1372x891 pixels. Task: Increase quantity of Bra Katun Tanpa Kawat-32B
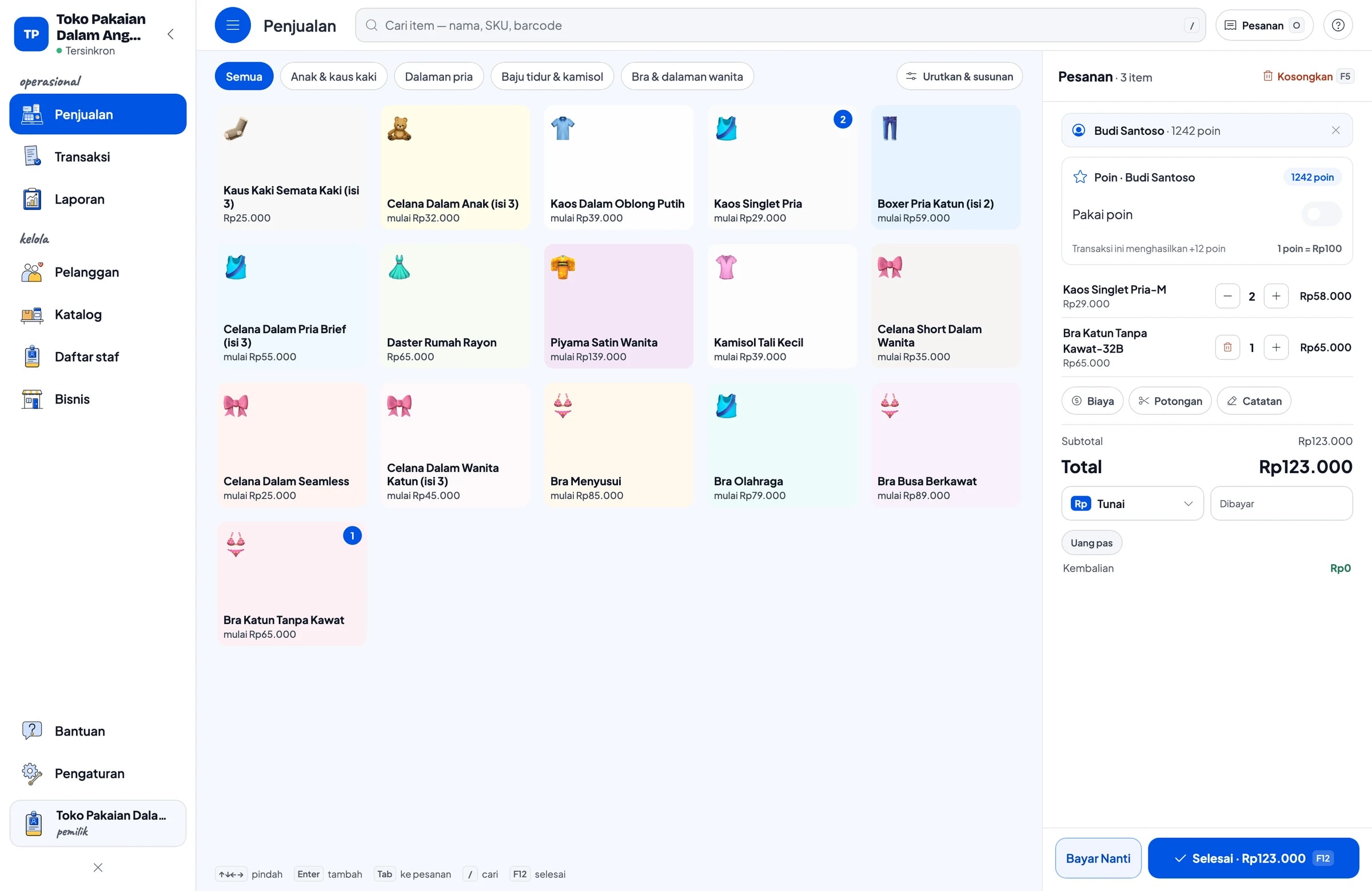[x=1276, y=347]
